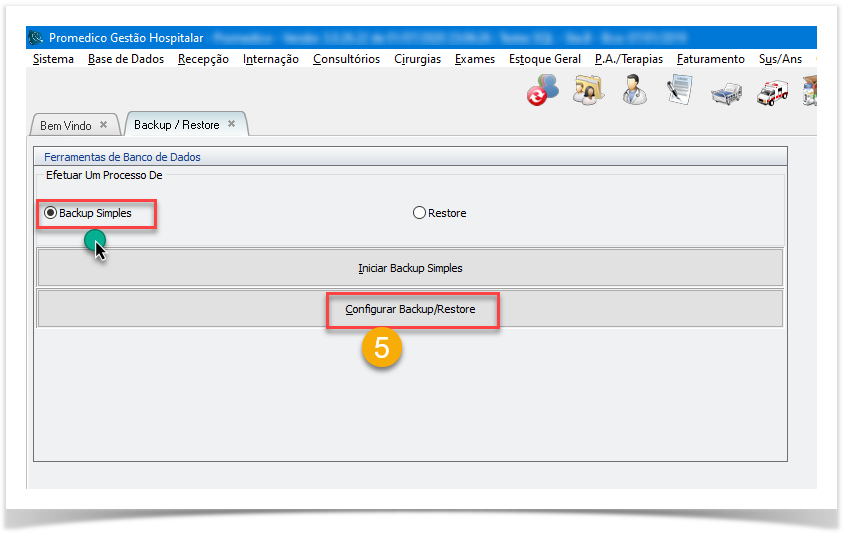Click the document with pen icon
The height and width of the screenshot is (538, 851).
point(680,91)
